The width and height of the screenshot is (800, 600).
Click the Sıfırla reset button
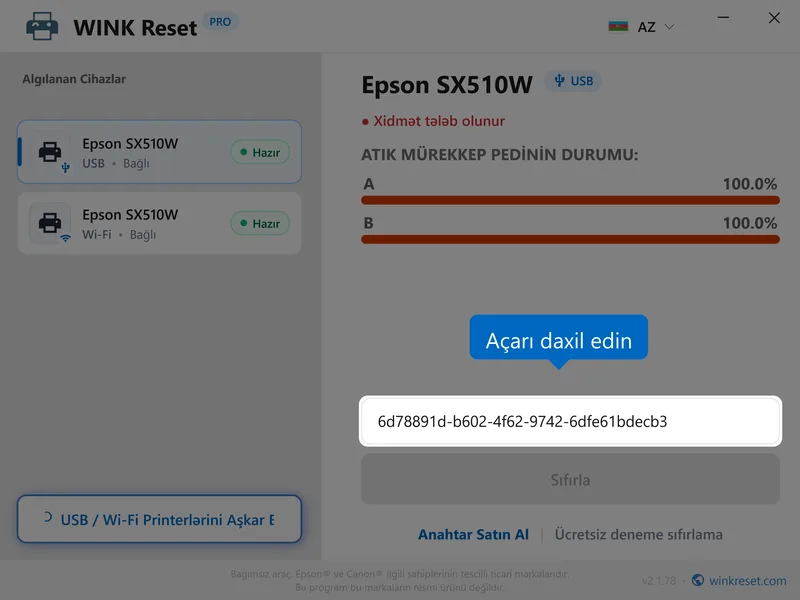click(x=570, y=480)
